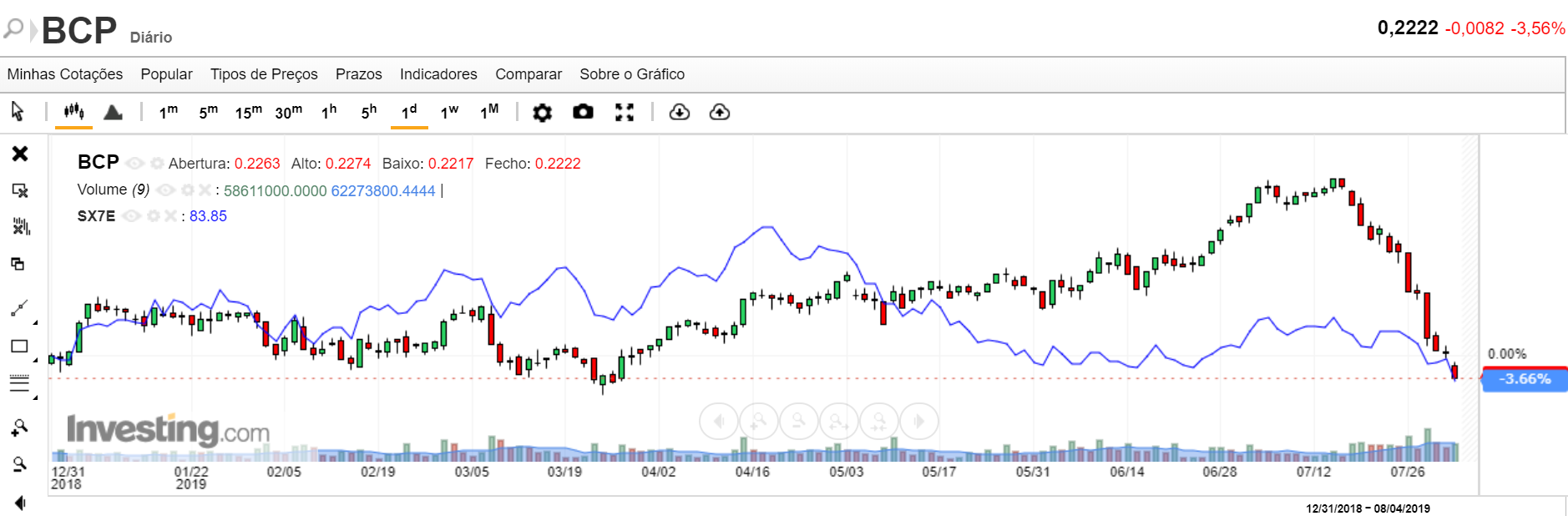Select the candlestick chart type
Image resolution: width=1568 pixels, height=516 pixels.
pyautogui.click(x=73, y=112)
